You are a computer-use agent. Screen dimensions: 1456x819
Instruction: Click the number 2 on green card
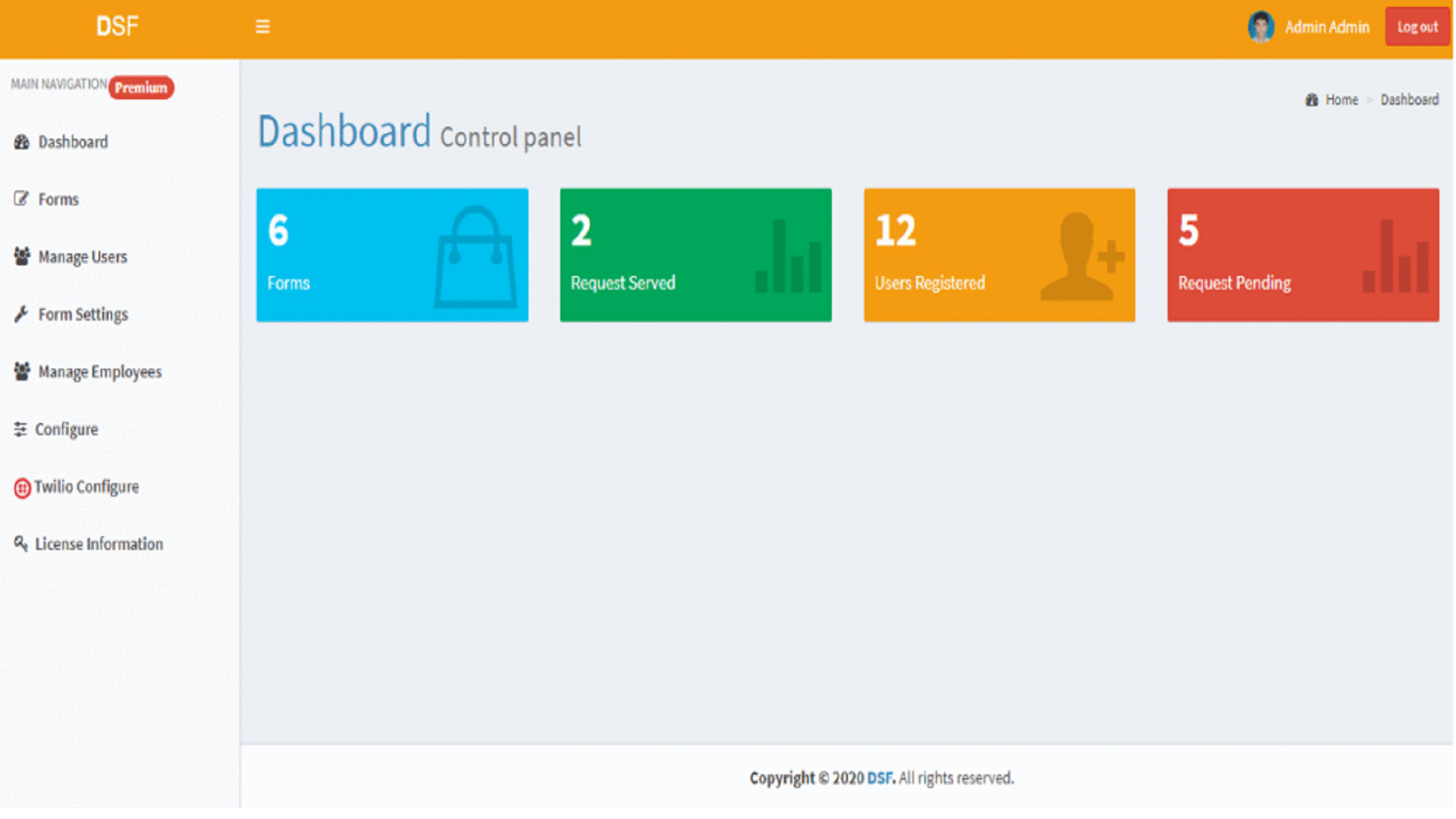click(581, 231)
